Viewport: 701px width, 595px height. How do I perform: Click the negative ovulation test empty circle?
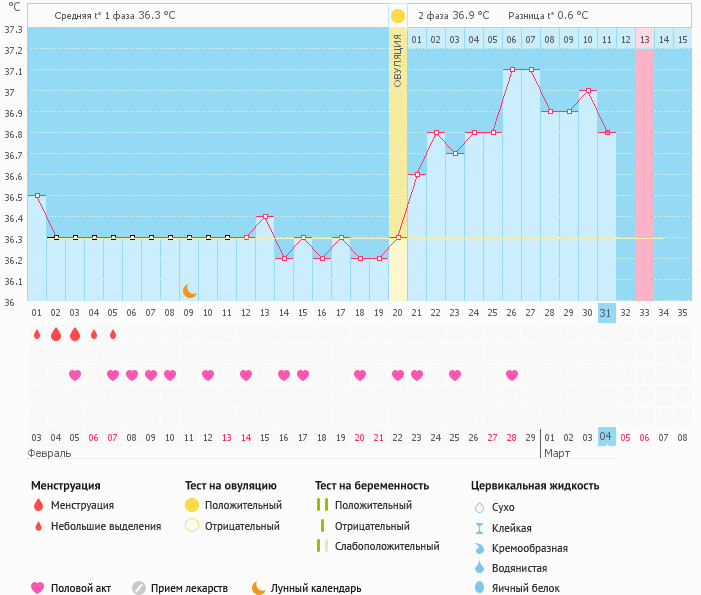pos(192,526)
